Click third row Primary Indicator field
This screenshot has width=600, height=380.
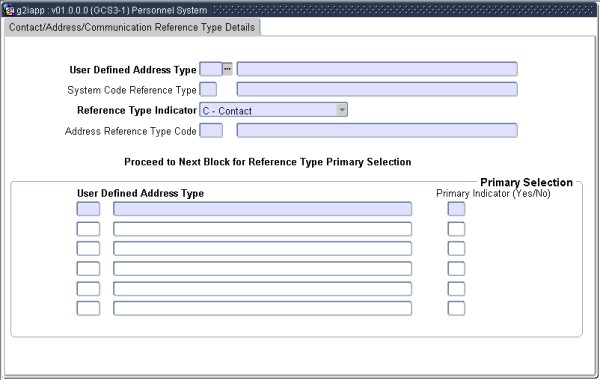[457, 248]
